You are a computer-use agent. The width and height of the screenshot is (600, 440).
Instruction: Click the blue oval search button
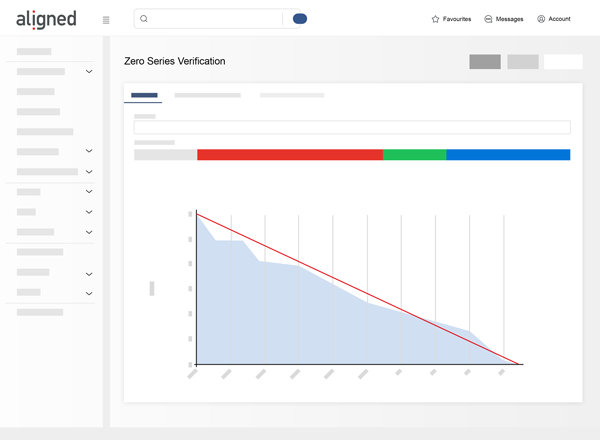300,19
